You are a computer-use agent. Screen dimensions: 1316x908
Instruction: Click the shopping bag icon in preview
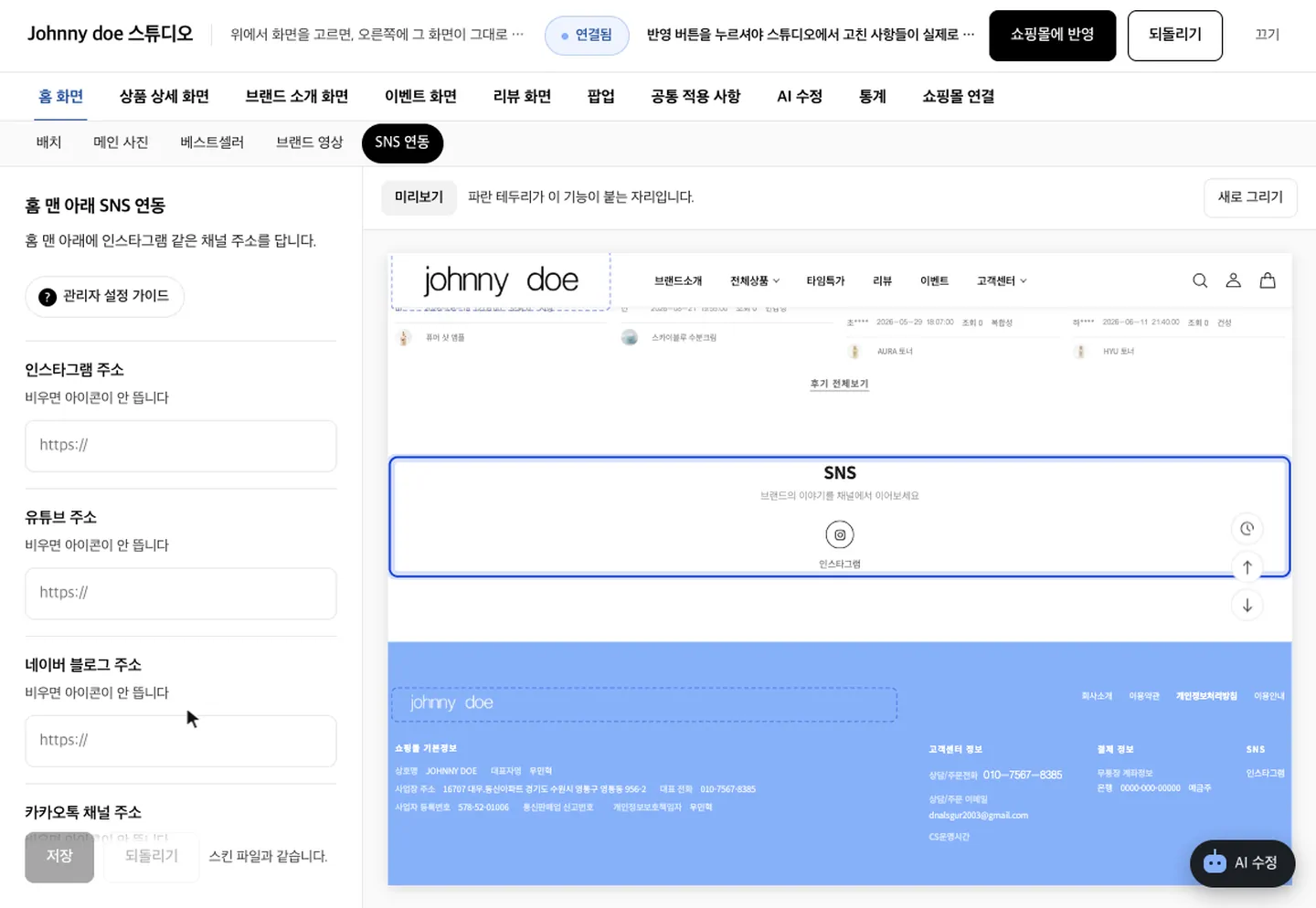coord(1268,280)
